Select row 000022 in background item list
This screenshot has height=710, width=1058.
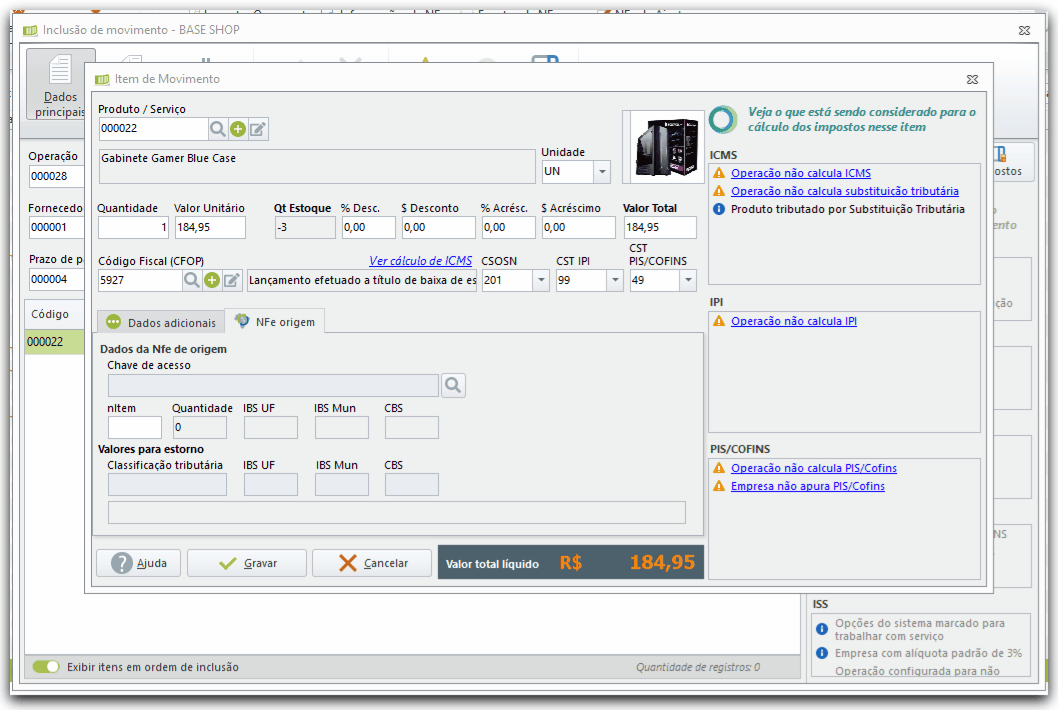coord(55,342)
